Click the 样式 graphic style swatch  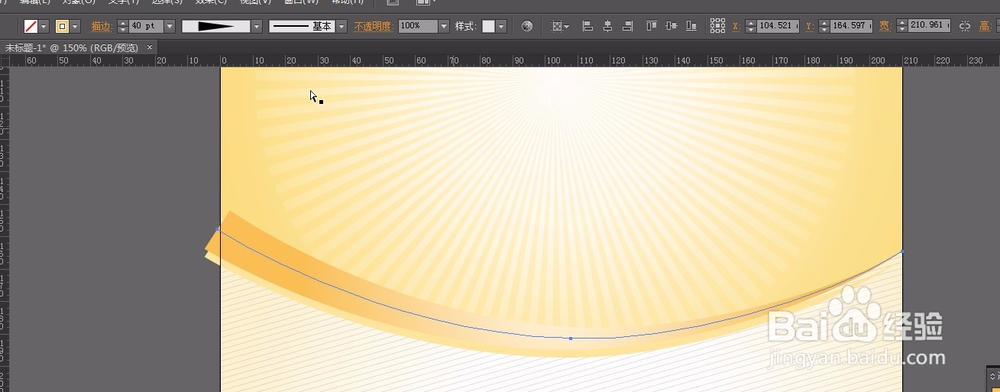tap(489, 26)
